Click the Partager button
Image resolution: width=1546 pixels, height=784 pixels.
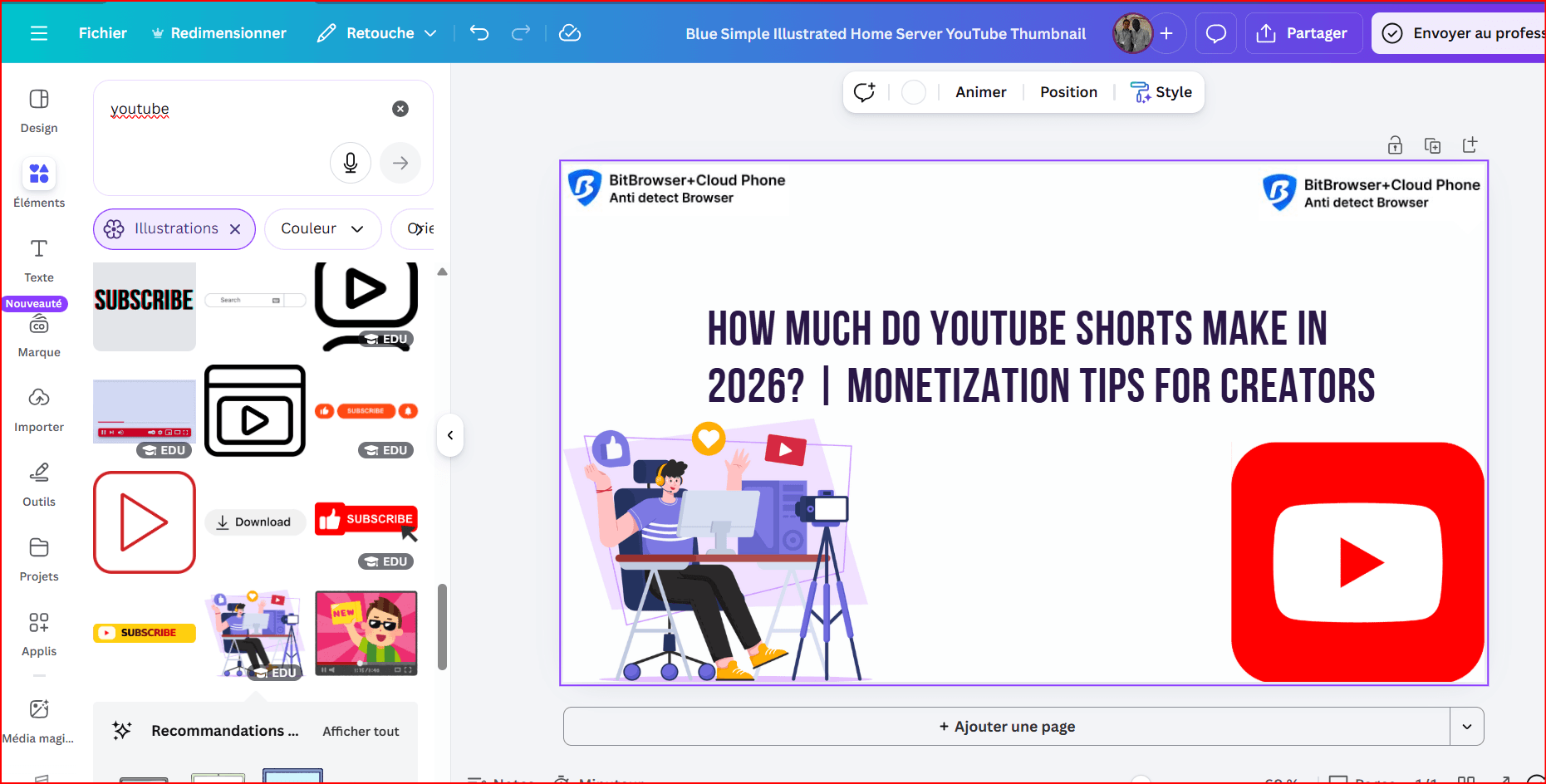tap(1303, 33)
